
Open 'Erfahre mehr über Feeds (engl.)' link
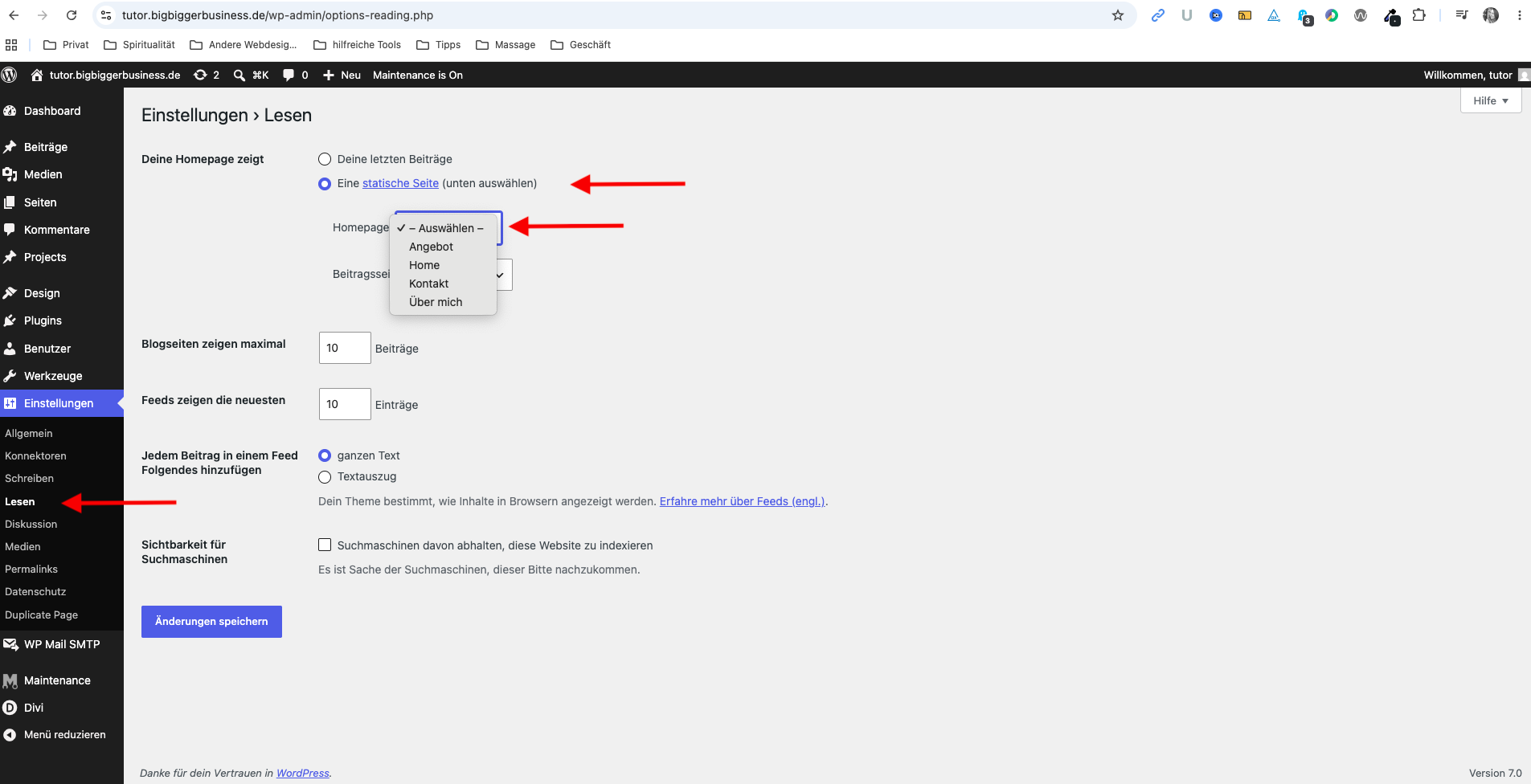coord(743,501)
